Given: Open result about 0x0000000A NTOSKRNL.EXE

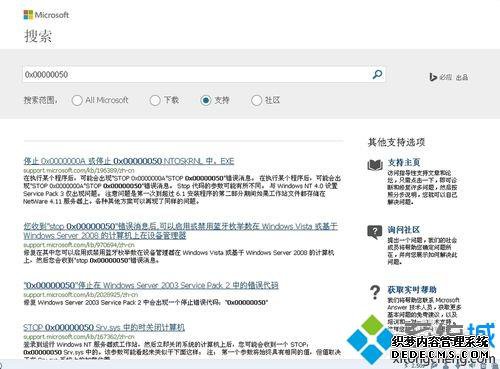Looking at the screenshot, I should click(129, 161).
